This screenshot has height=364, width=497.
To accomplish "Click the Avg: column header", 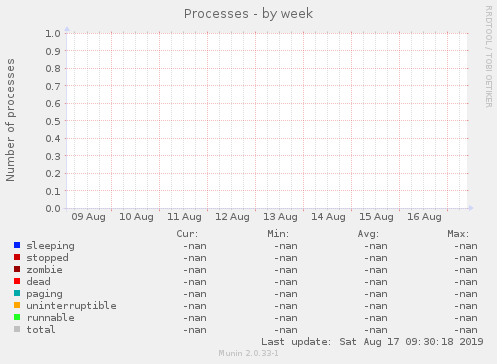I will 368,234.
